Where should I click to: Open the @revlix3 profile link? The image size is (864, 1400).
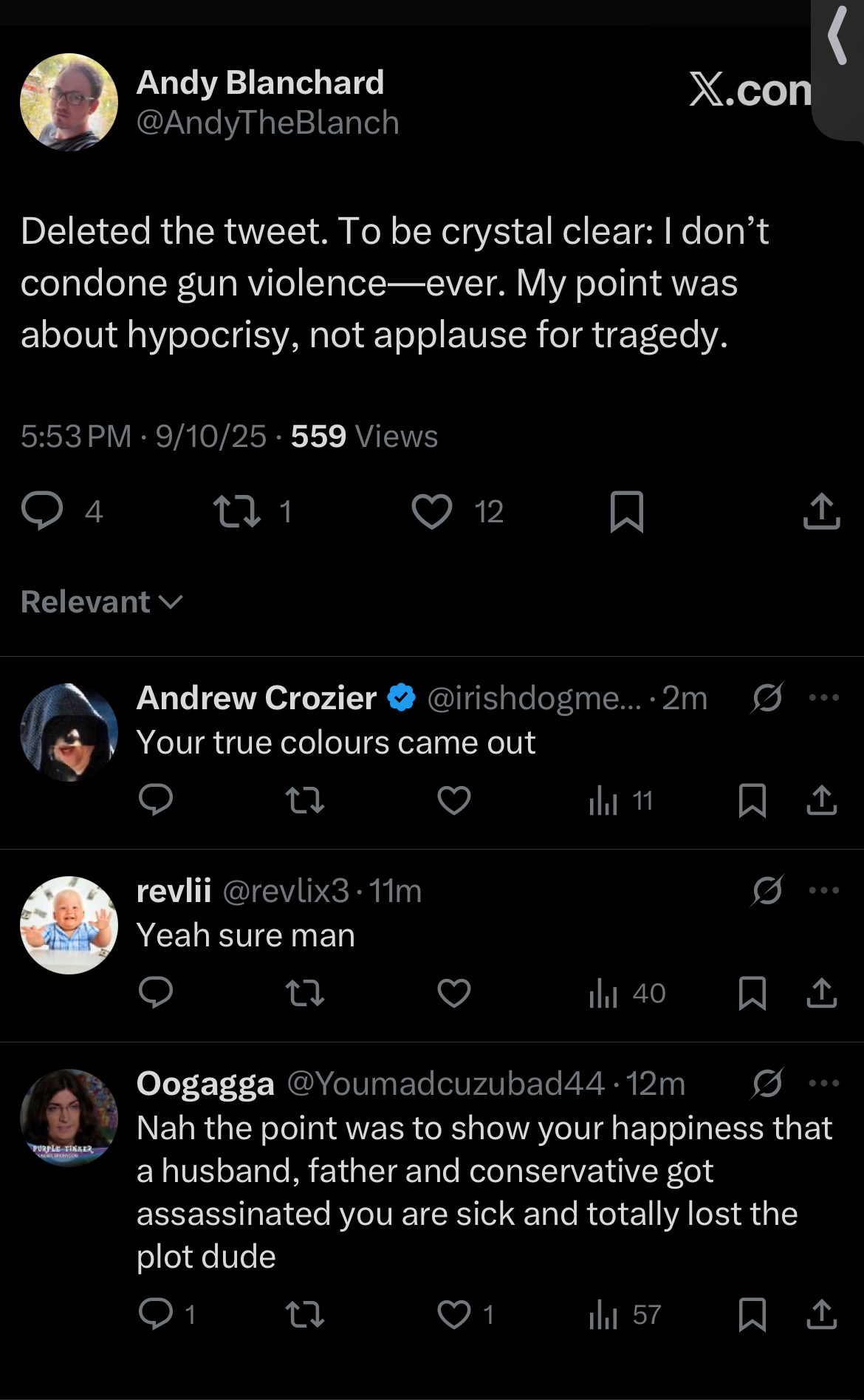point(286,891)
